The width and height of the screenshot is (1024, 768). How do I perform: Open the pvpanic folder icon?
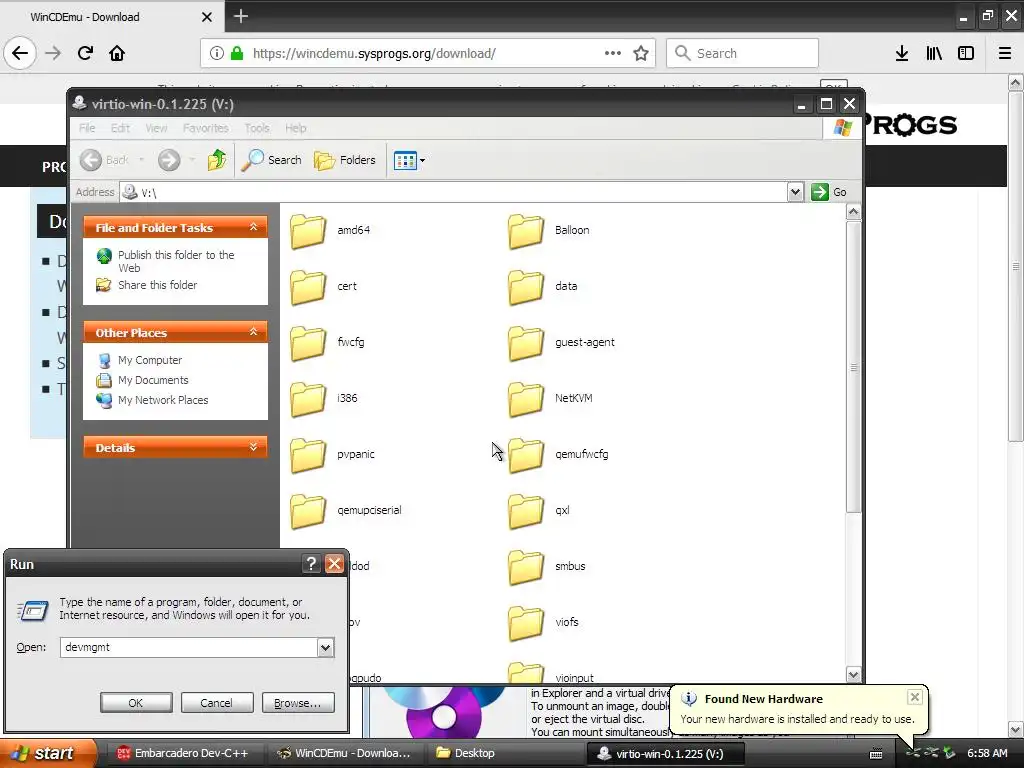[x=308, y=455]
